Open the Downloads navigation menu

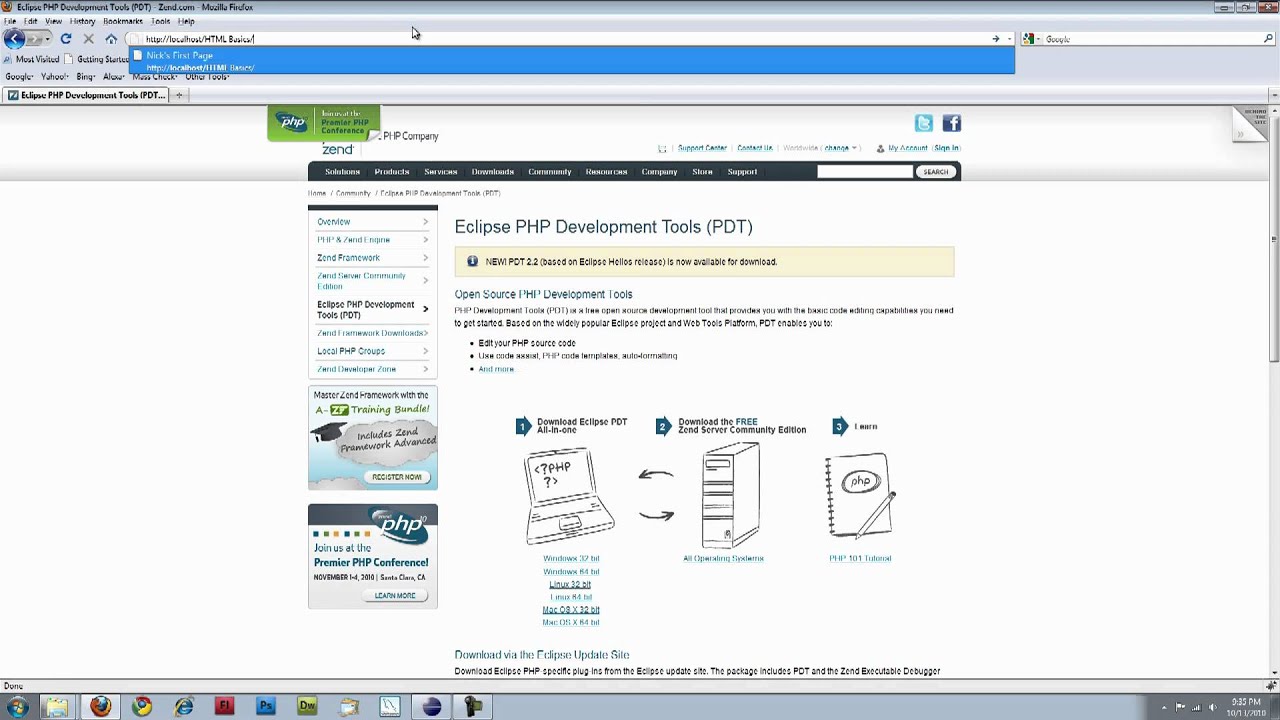tap(493, 172)
